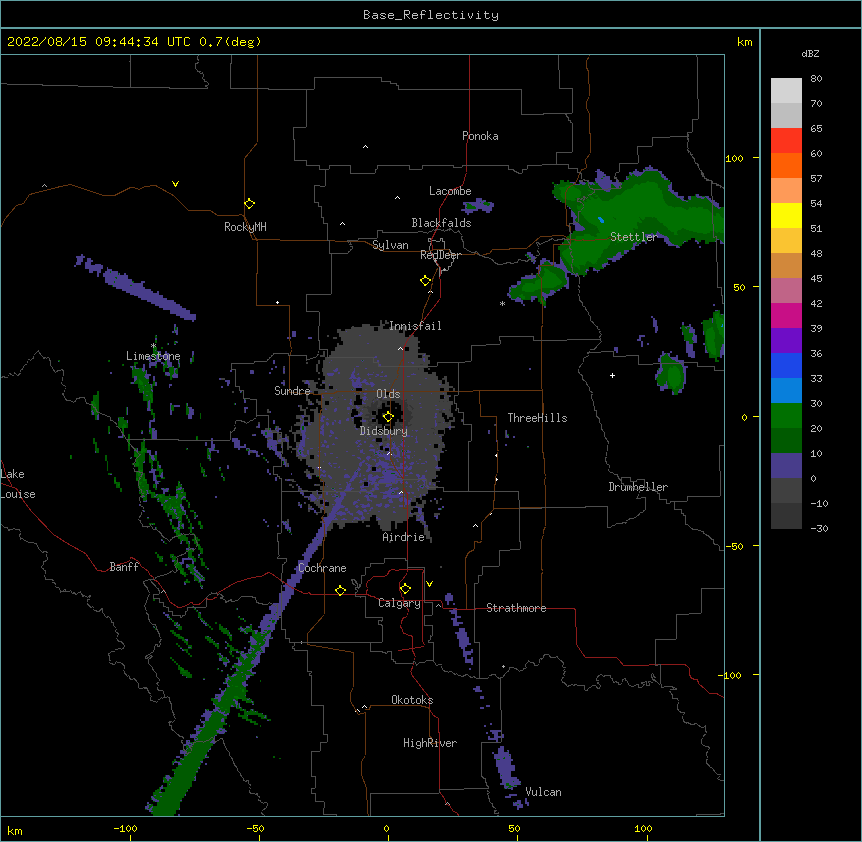The height and width of the screenshot is (842, 862).
Task: Click the 80 value on the dBZ scale
Action: [816, 79]
